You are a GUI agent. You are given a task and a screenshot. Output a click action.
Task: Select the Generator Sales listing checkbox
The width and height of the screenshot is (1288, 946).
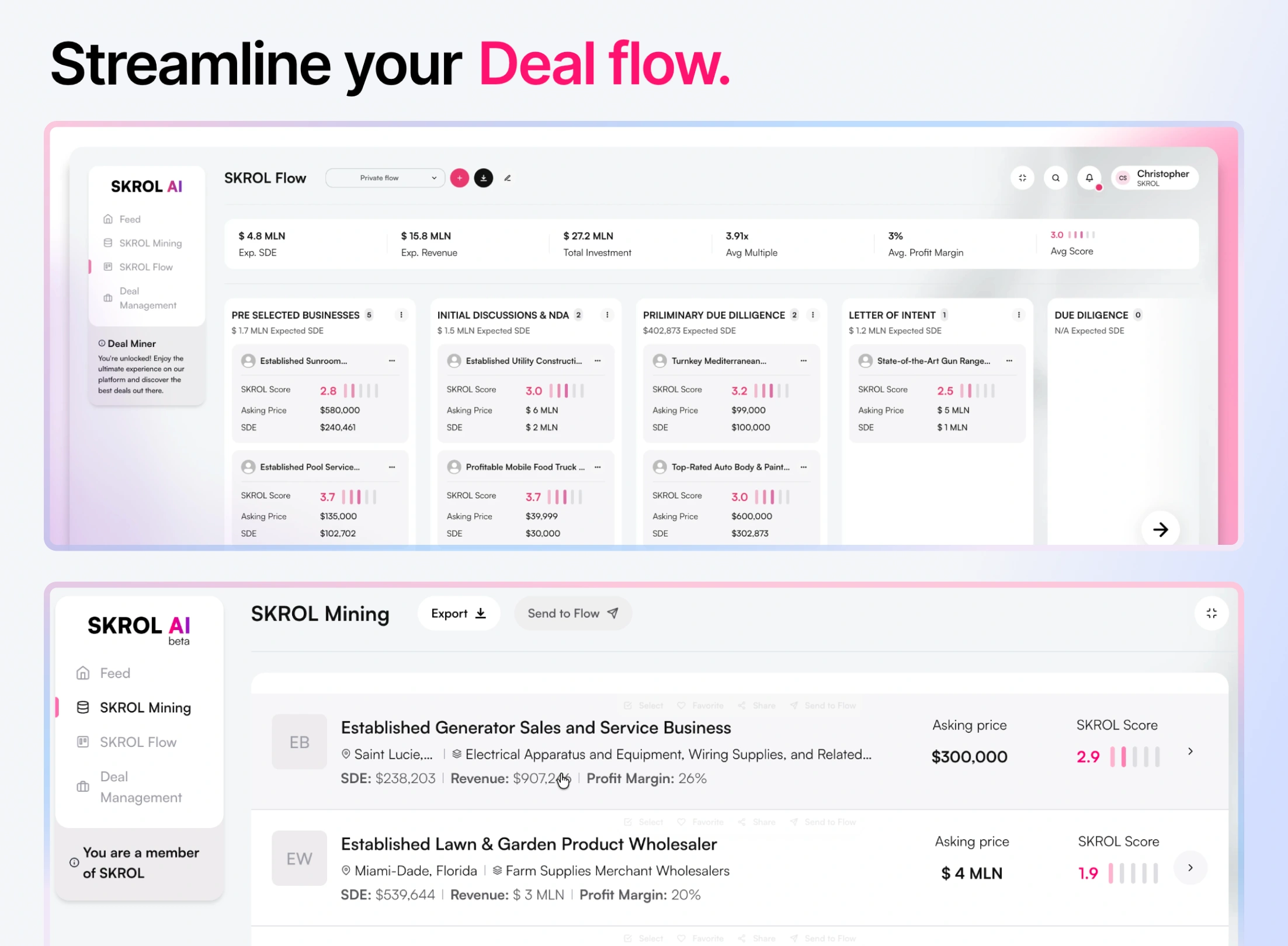point(643,705)
